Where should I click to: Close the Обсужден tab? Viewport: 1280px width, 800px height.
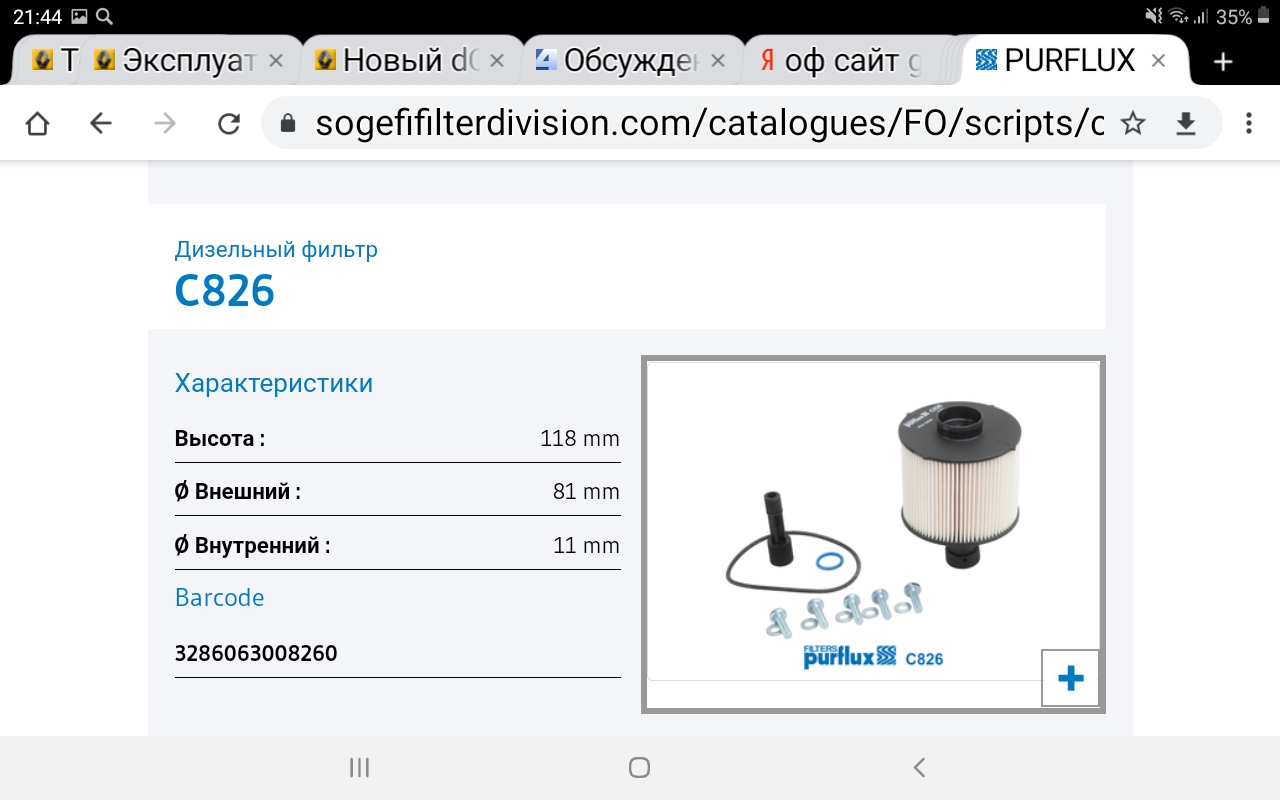[717, 61]
